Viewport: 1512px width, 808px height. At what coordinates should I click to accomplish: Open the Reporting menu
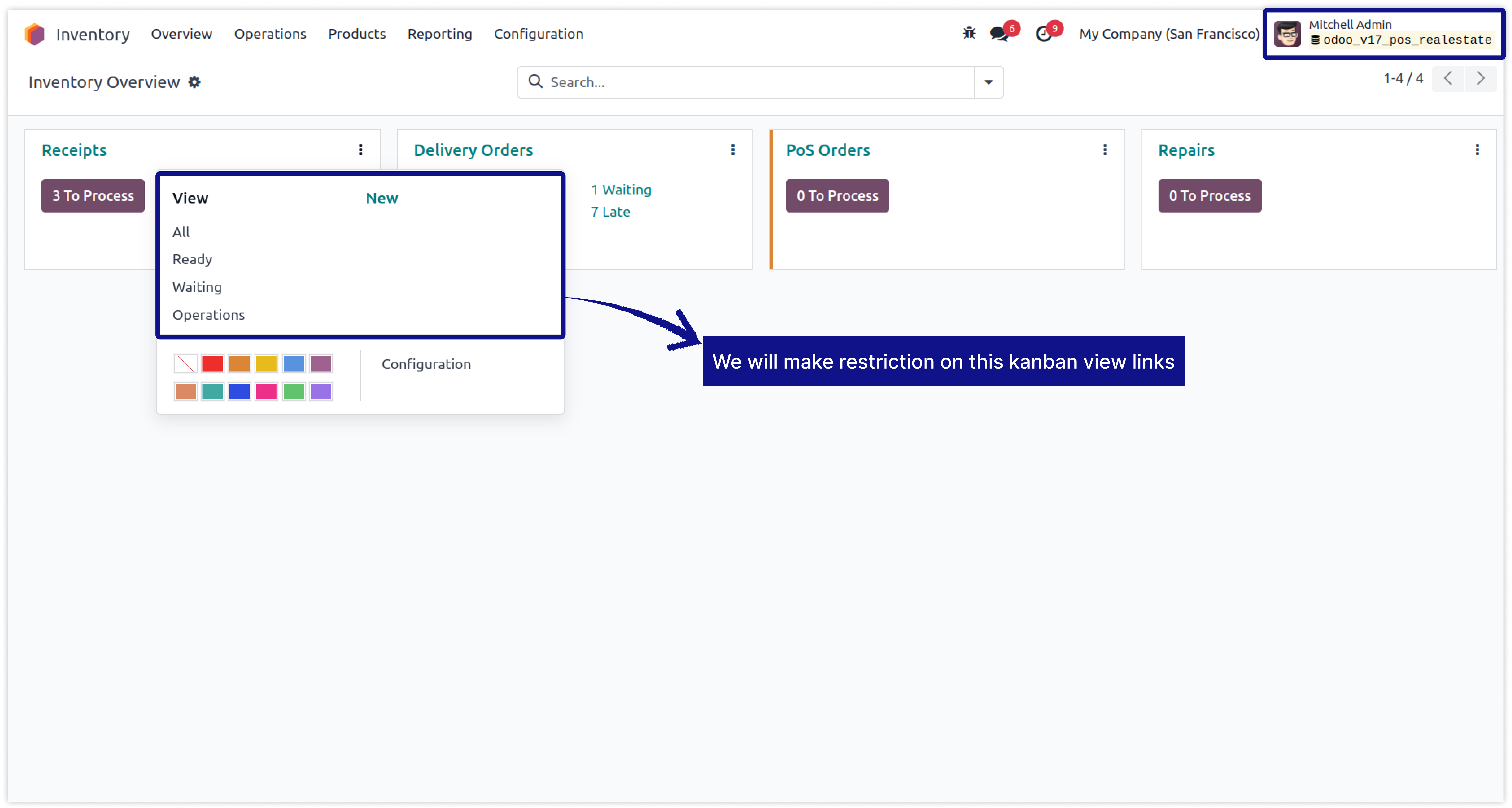point(440,34)
